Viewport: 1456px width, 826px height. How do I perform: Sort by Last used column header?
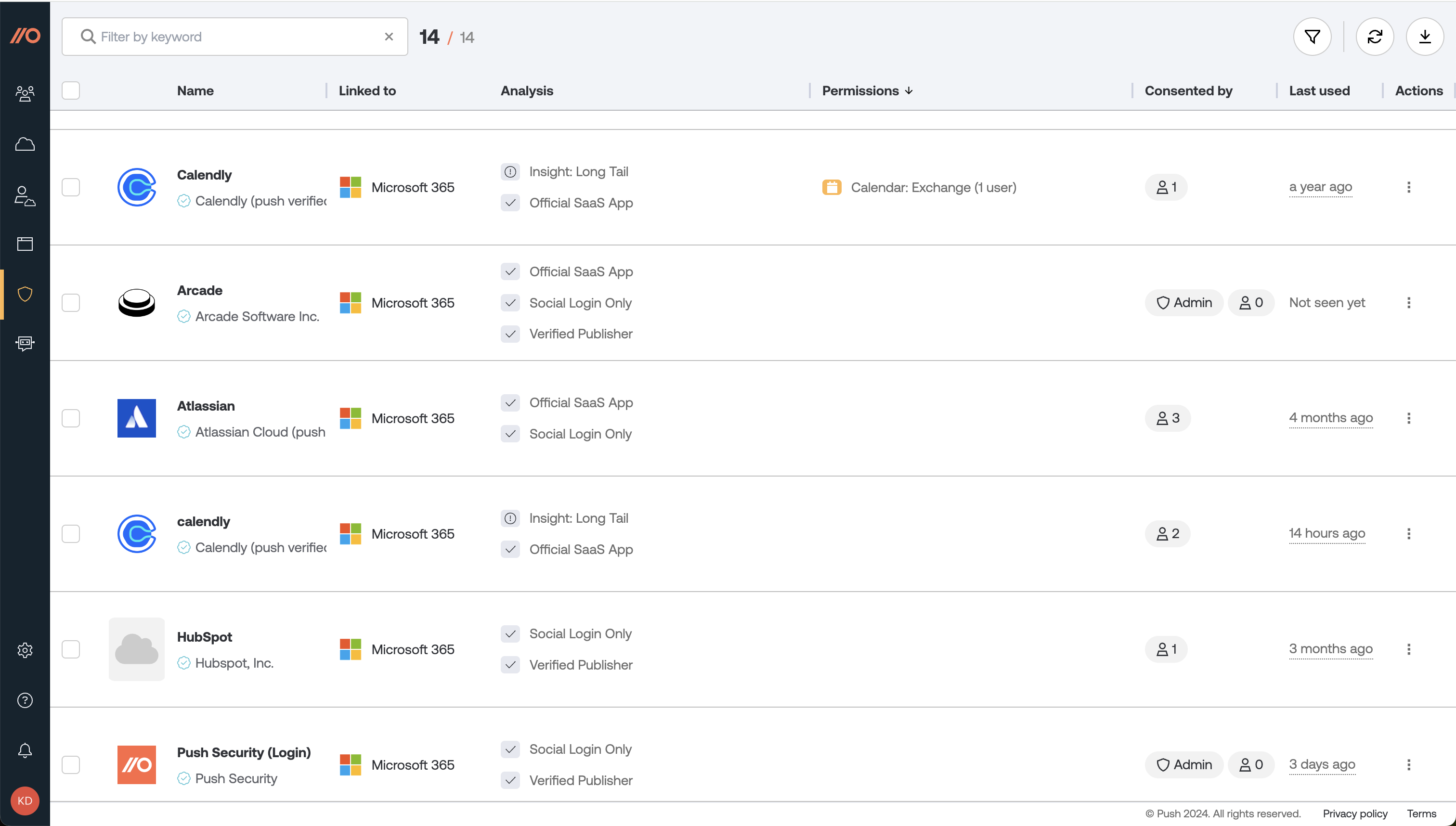tap(1319, 91)
